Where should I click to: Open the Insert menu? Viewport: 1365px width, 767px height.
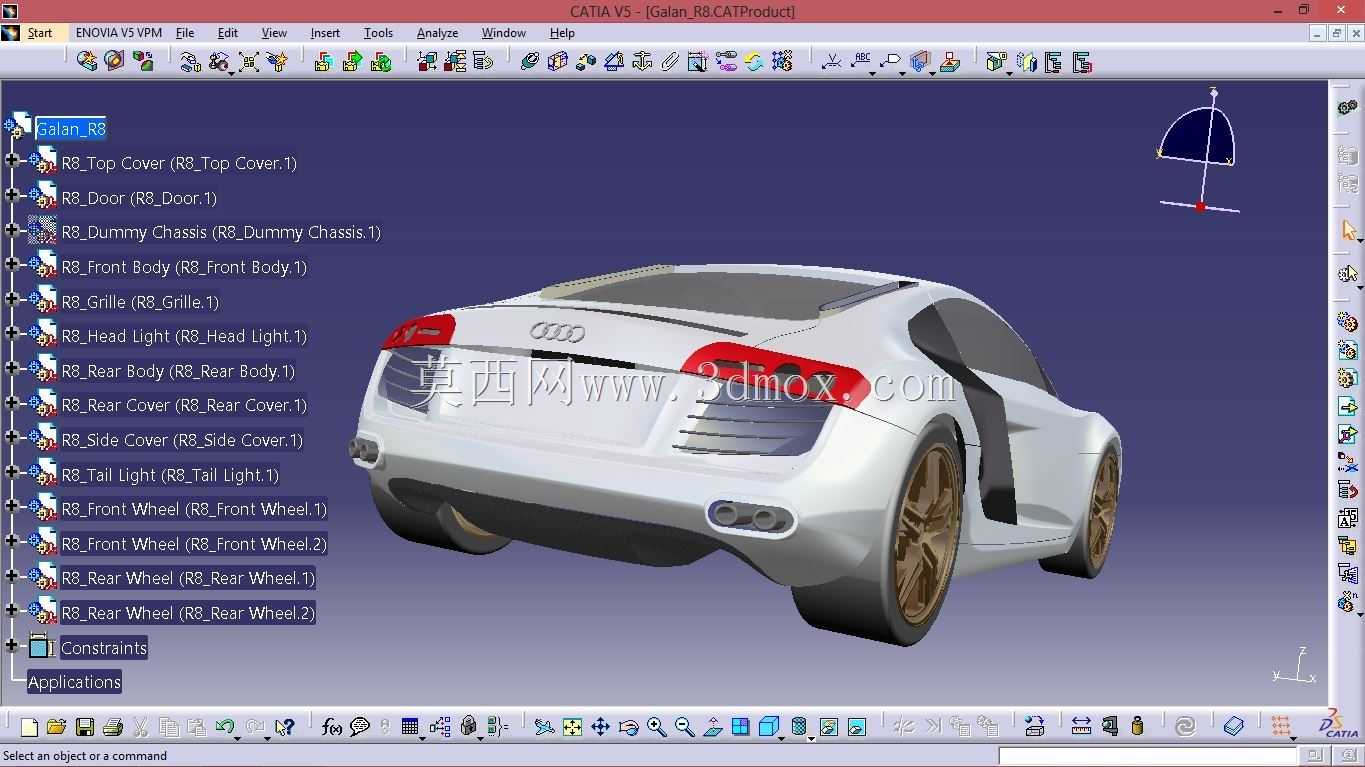click(325, 33)
